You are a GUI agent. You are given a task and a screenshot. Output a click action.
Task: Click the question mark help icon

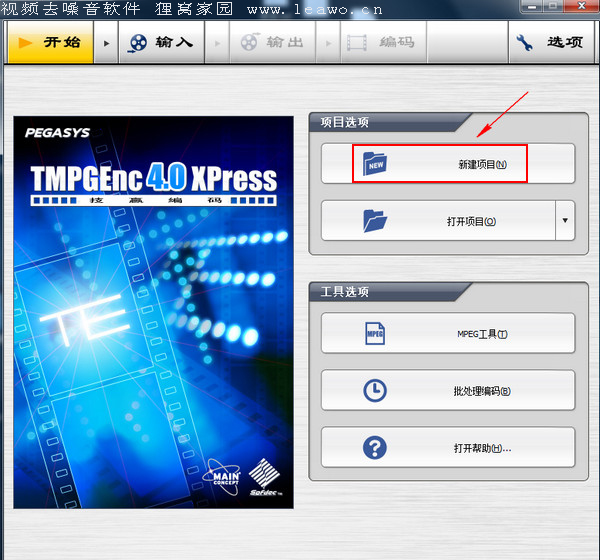[375, 447]
